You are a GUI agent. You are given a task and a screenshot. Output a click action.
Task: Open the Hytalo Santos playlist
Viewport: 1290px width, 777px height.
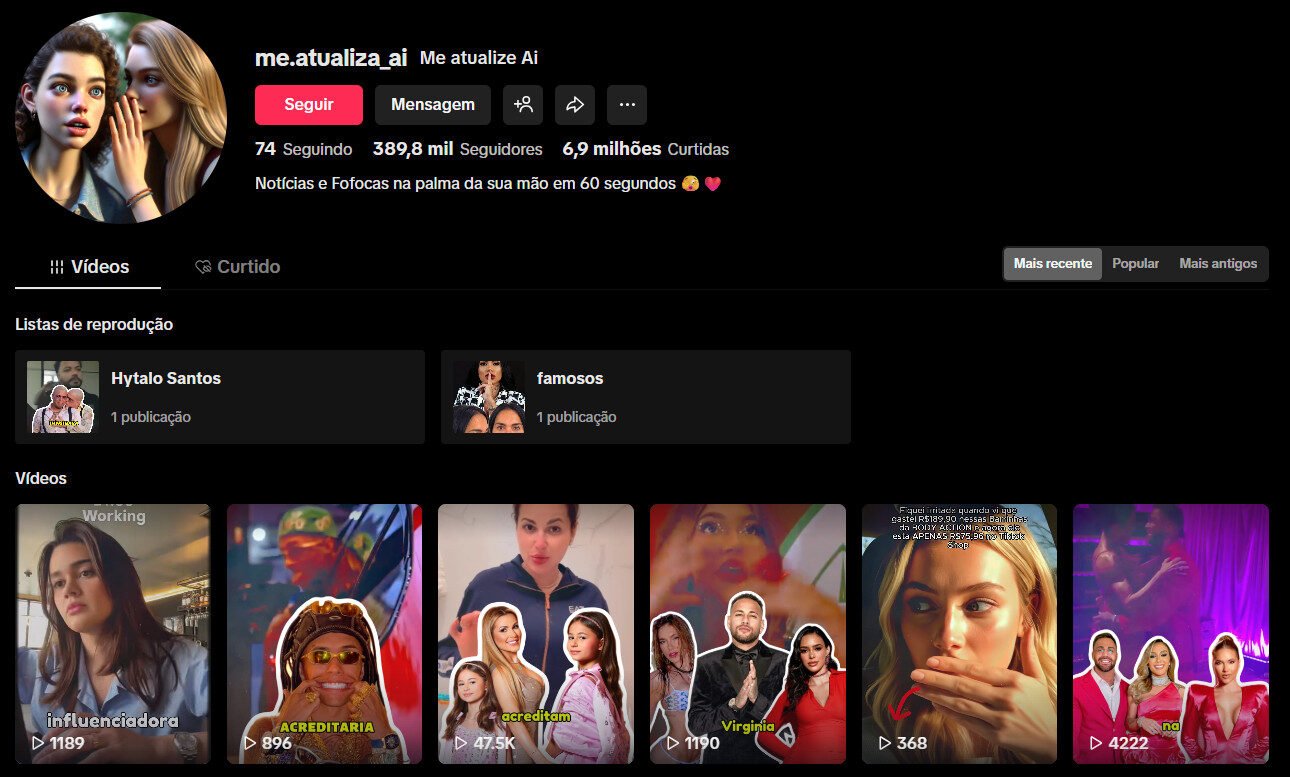[220, 396]
